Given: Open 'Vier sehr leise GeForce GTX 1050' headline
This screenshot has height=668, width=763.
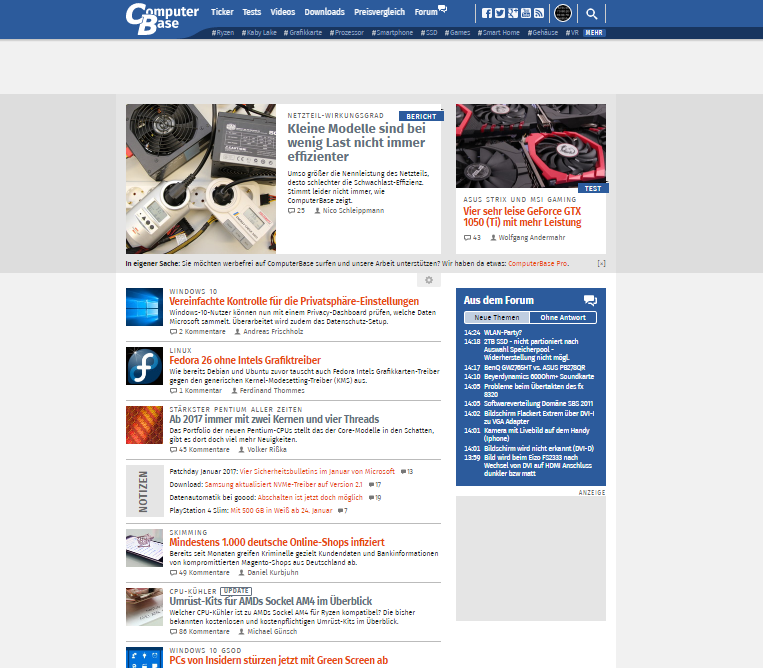Looking at the screenshot, I should coord(522,217).
